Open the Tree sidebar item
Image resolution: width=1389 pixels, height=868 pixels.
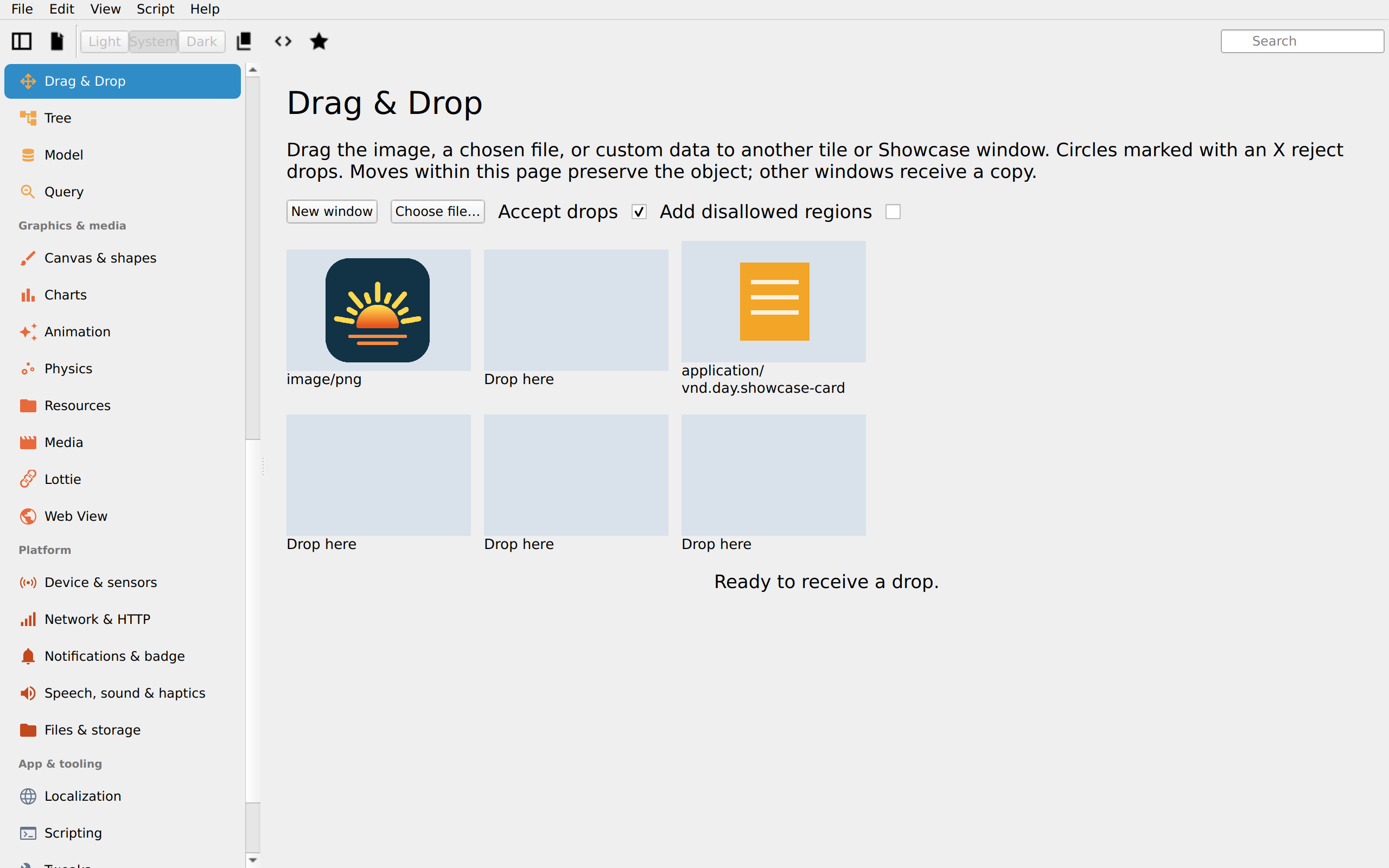122,118
